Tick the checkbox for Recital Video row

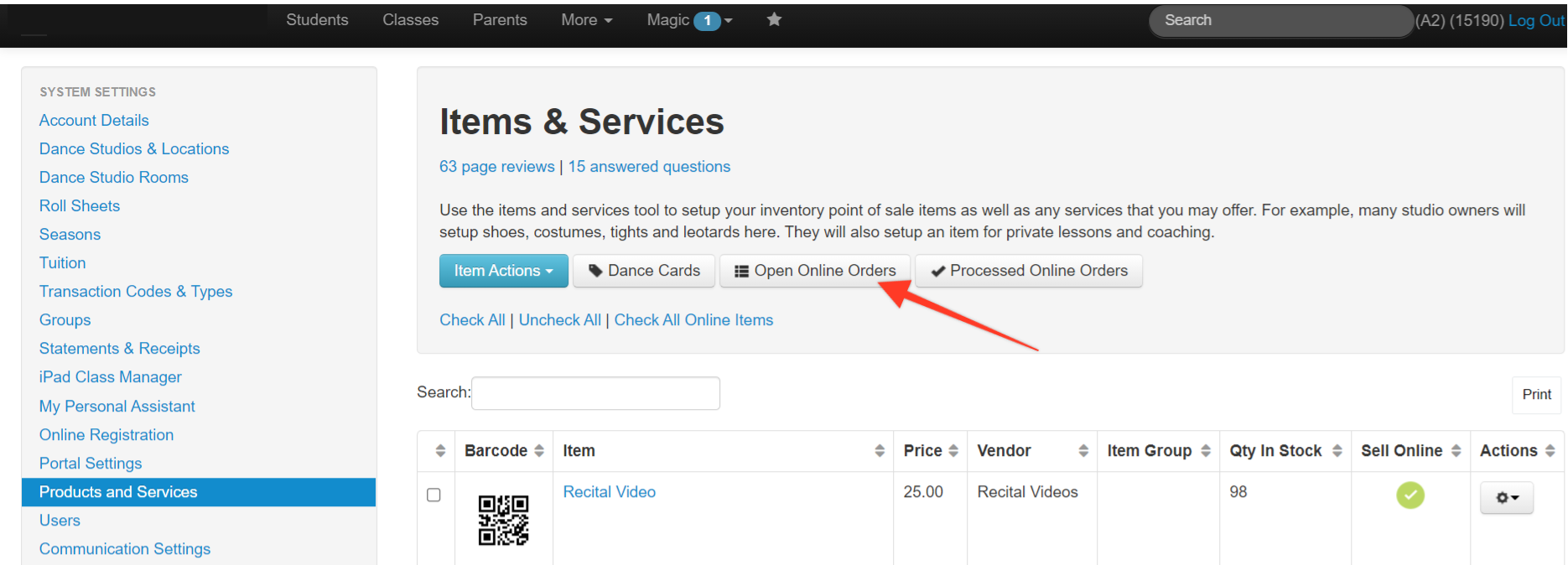434,495
